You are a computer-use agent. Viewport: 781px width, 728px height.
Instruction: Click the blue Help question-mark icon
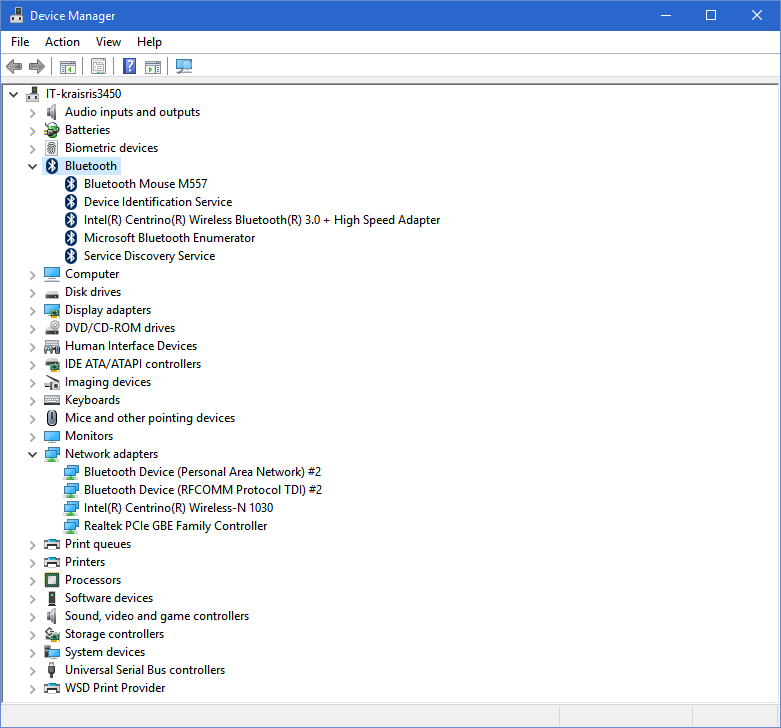pos(130,66)
